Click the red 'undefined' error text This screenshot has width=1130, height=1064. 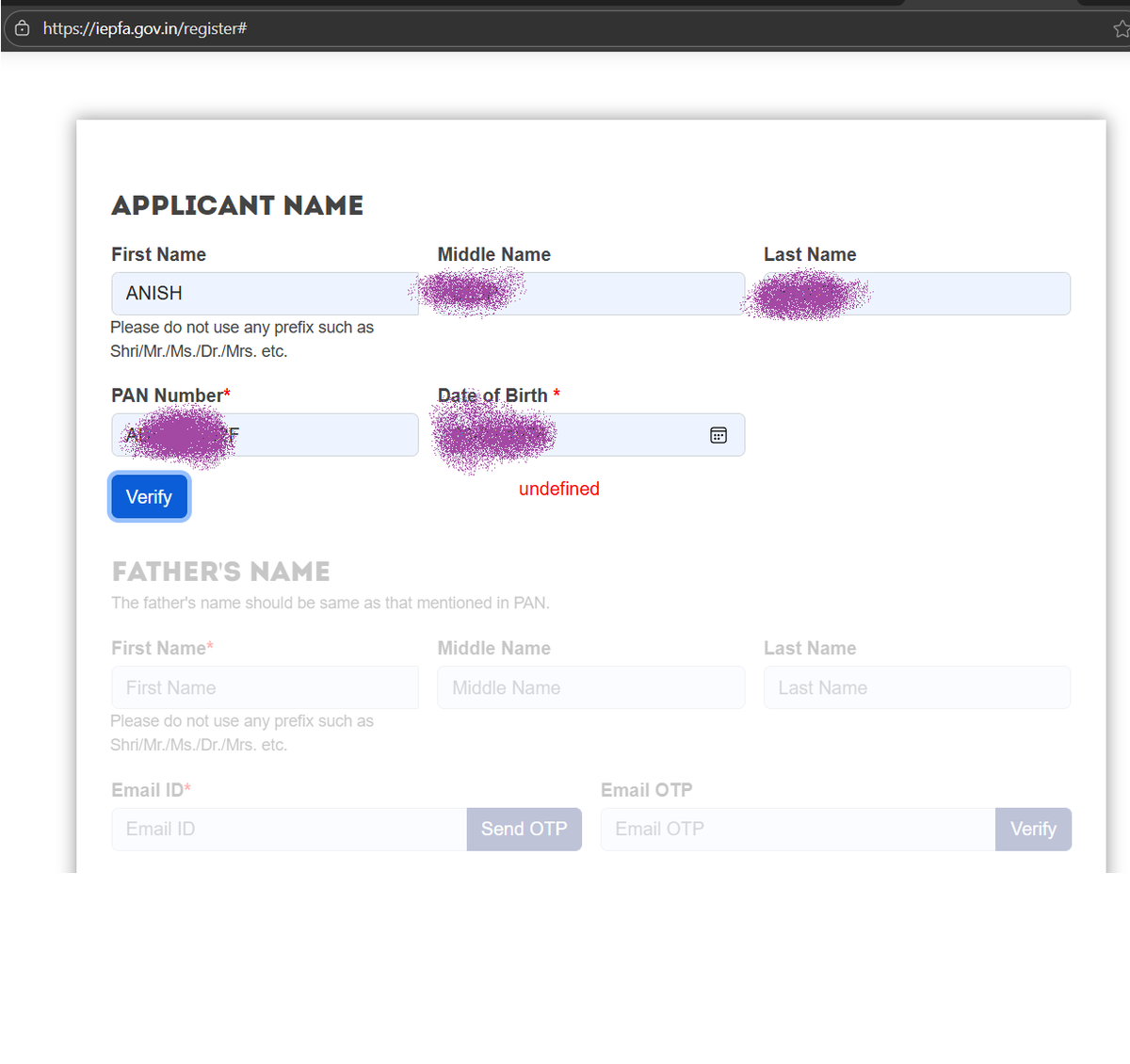click(x=559, y=489)
